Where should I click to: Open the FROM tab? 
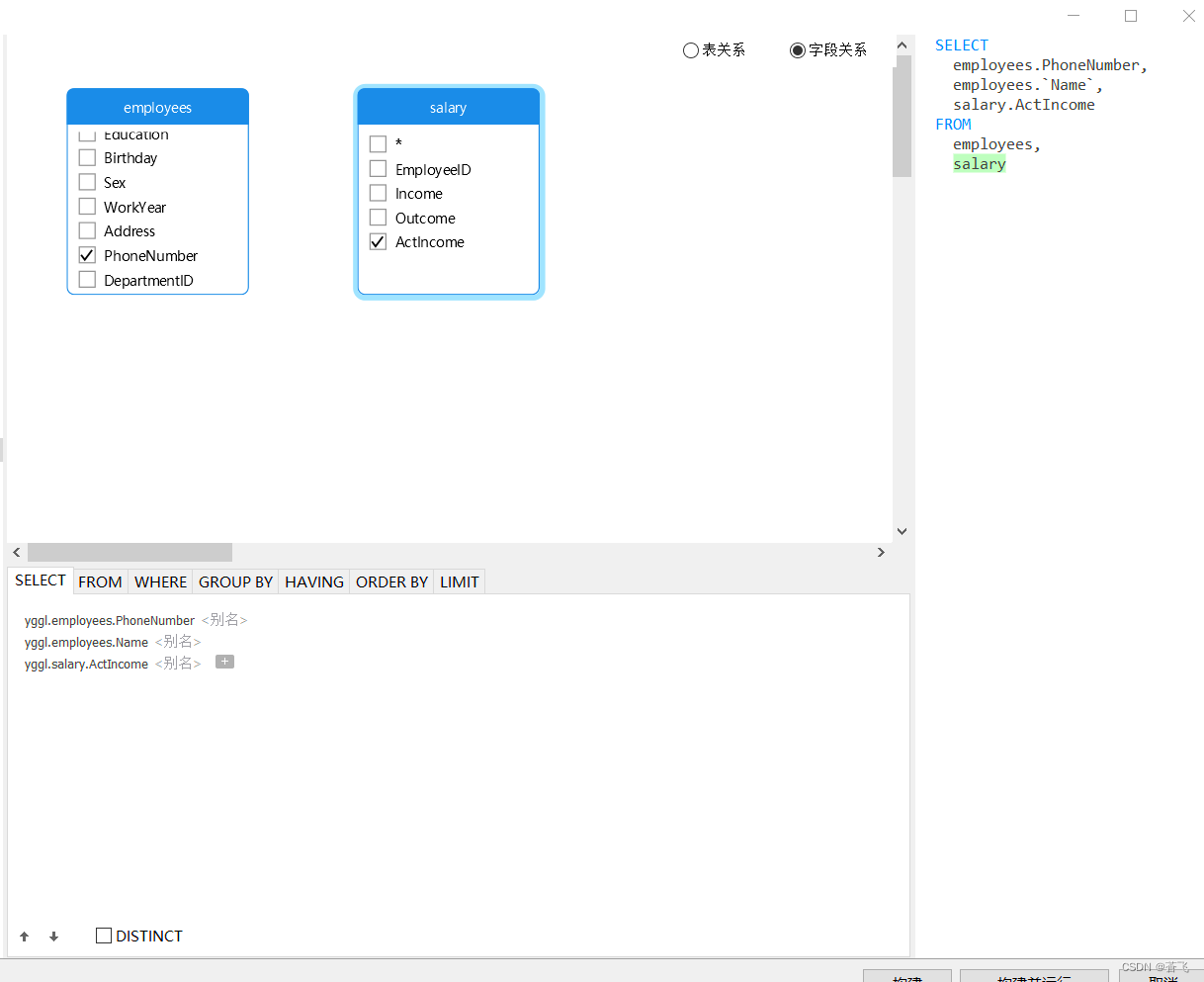coord(101,581)
